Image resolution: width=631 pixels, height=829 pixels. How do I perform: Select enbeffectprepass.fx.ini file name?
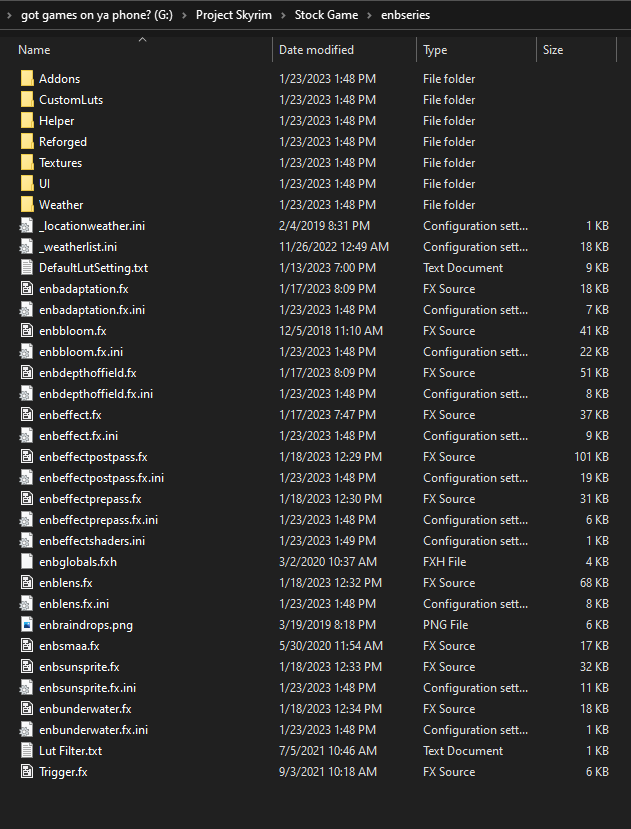tap(98, 520)
